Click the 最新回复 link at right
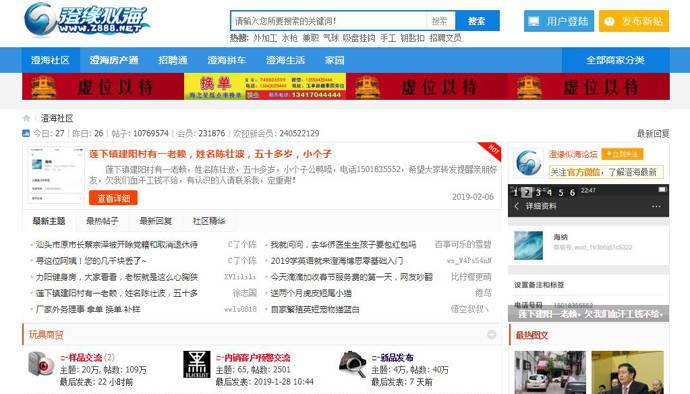 click(653, 133)
